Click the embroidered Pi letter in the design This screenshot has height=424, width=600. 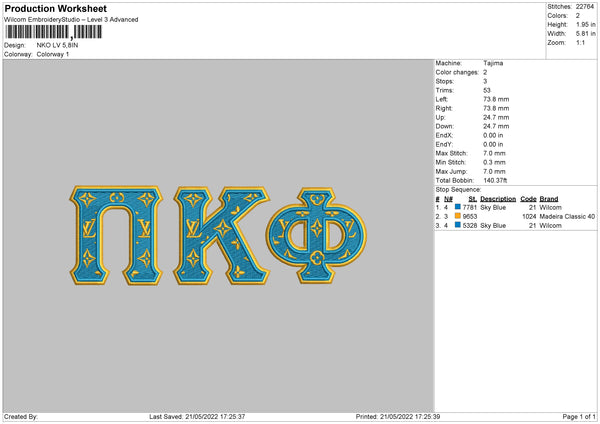pyautogui.click(x=116, y=235)
